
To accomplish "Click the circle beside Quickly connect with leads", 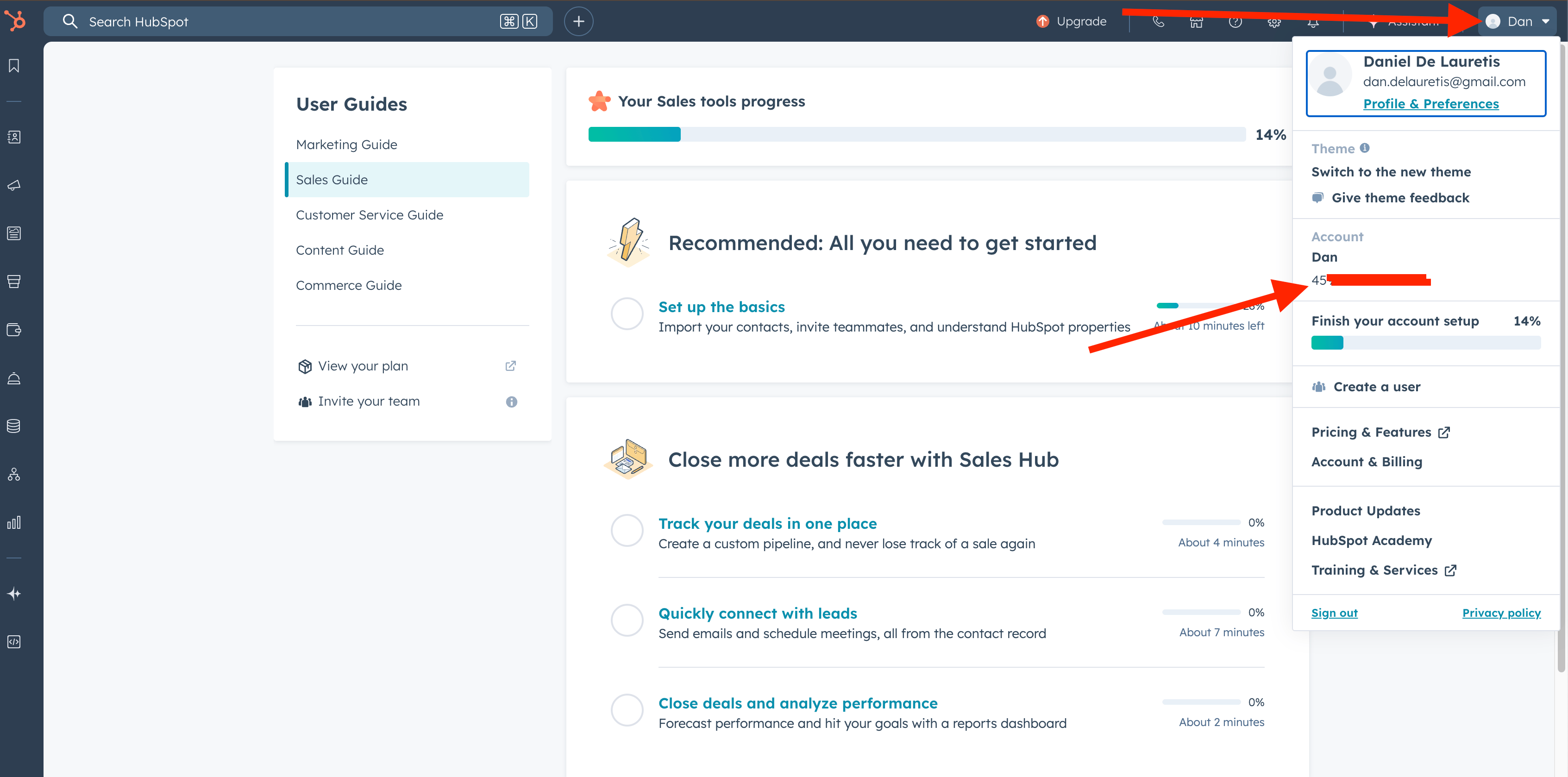I will [x=627, y=620].
